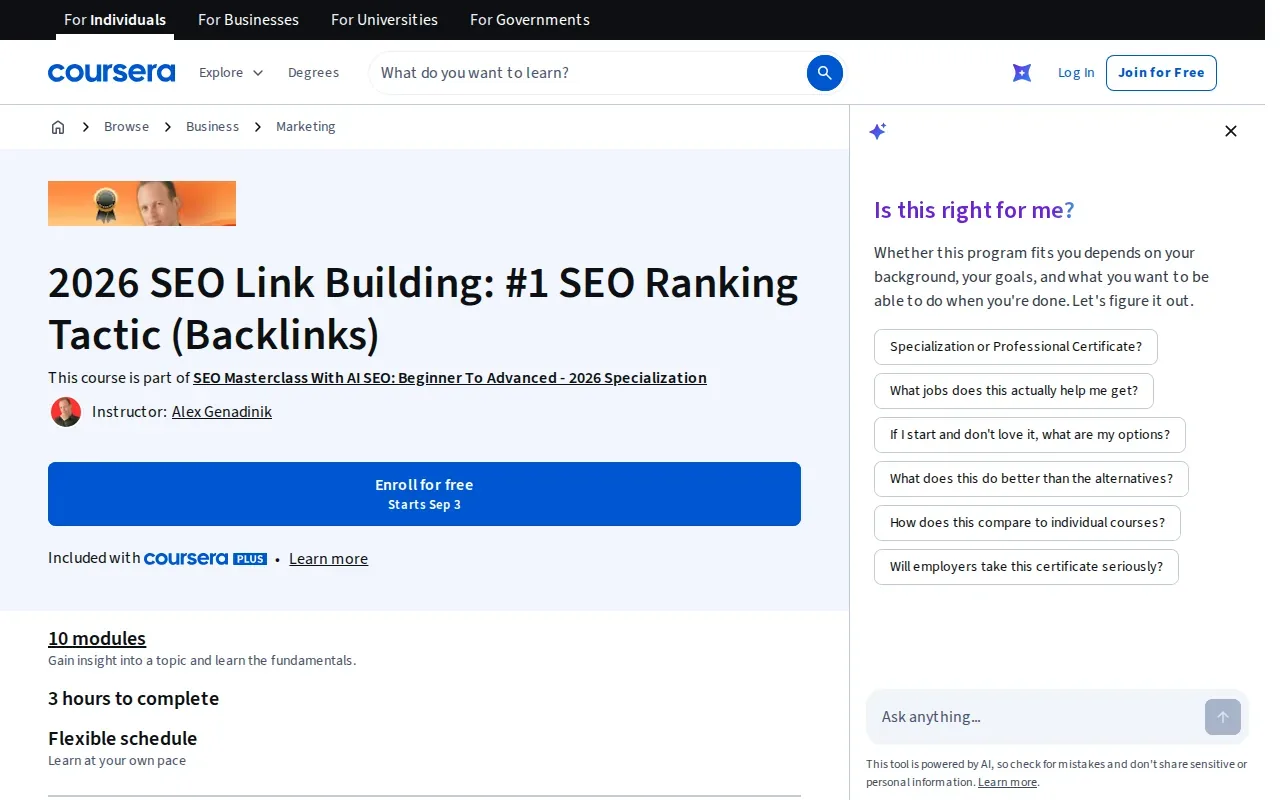Select 'How does this compare to individual courses?'

point(1027,523)
